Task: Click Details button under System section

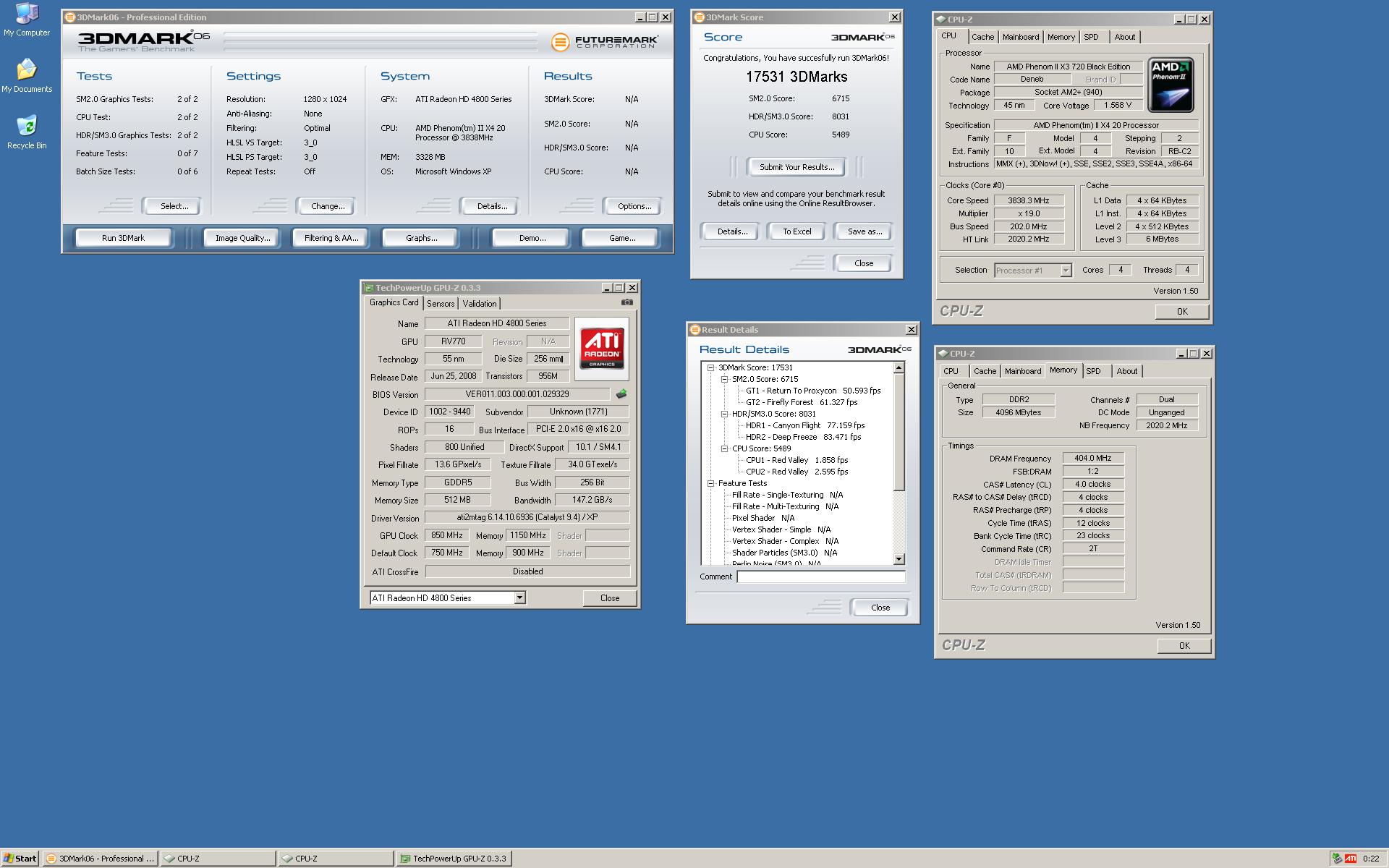Action: (491, 206)
